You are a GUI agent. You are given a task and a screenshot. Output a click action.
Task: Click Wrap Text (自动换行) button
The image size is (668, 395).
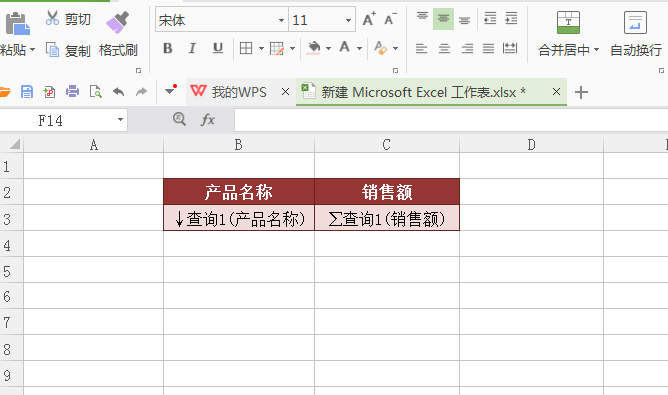636,34
